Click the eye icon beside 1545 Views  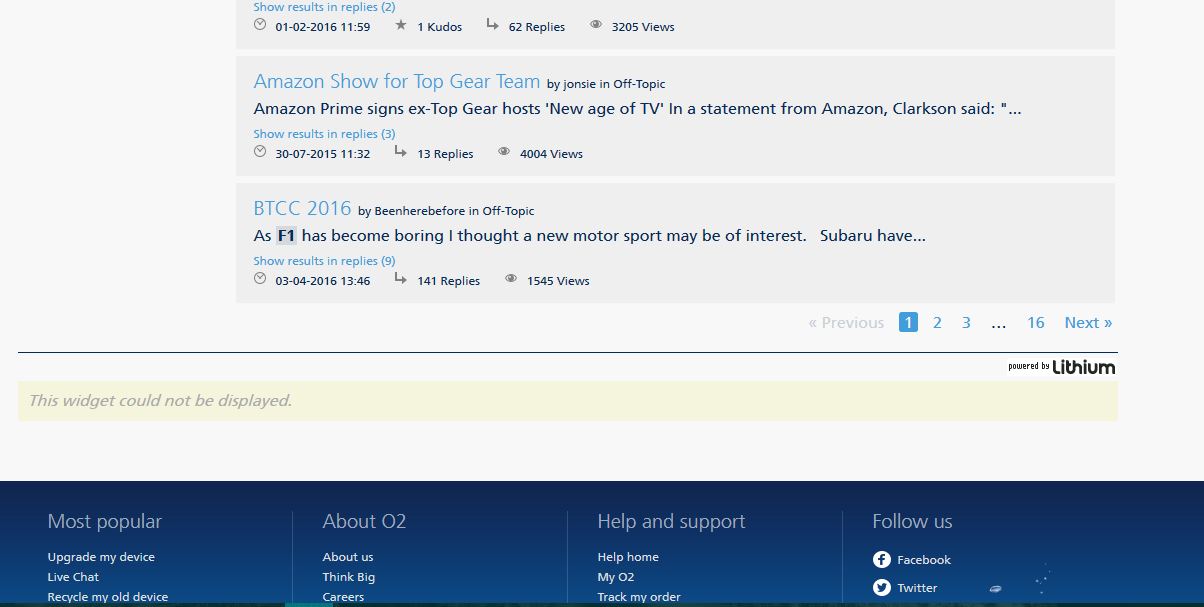(x=511, y=280)
